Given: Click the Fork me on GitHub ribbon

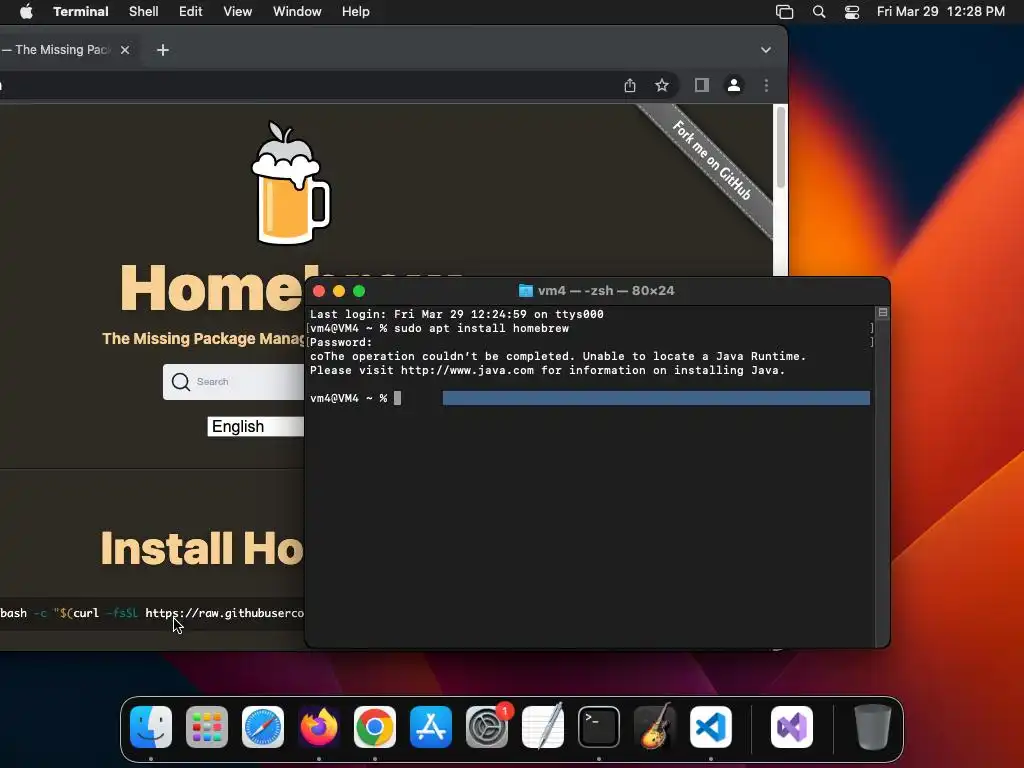Looking at the screenshot, I should (x=712, y=161).
